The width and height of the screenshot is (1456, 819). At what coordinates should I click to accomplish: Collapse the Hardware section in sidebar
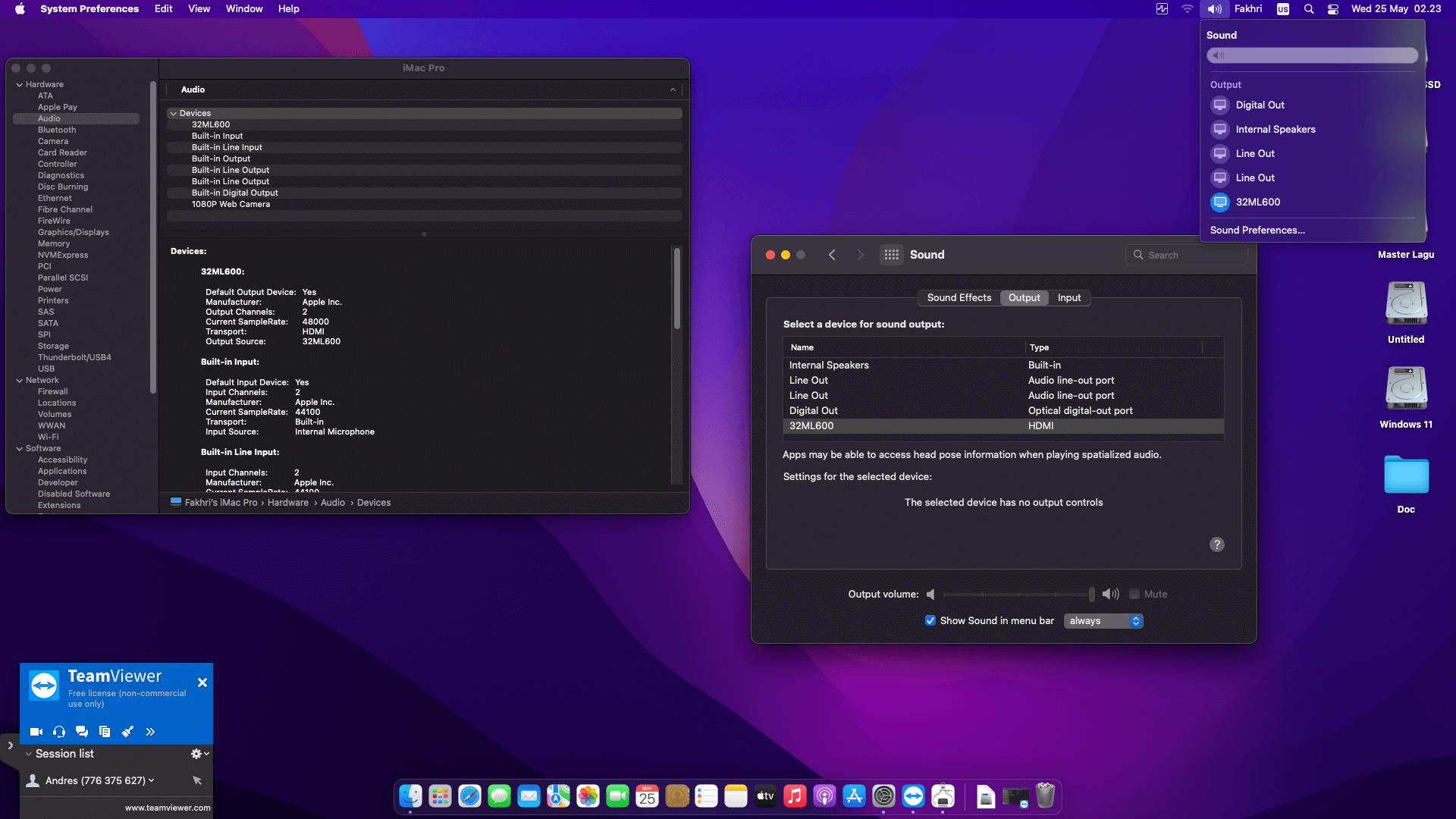point(19,85)
